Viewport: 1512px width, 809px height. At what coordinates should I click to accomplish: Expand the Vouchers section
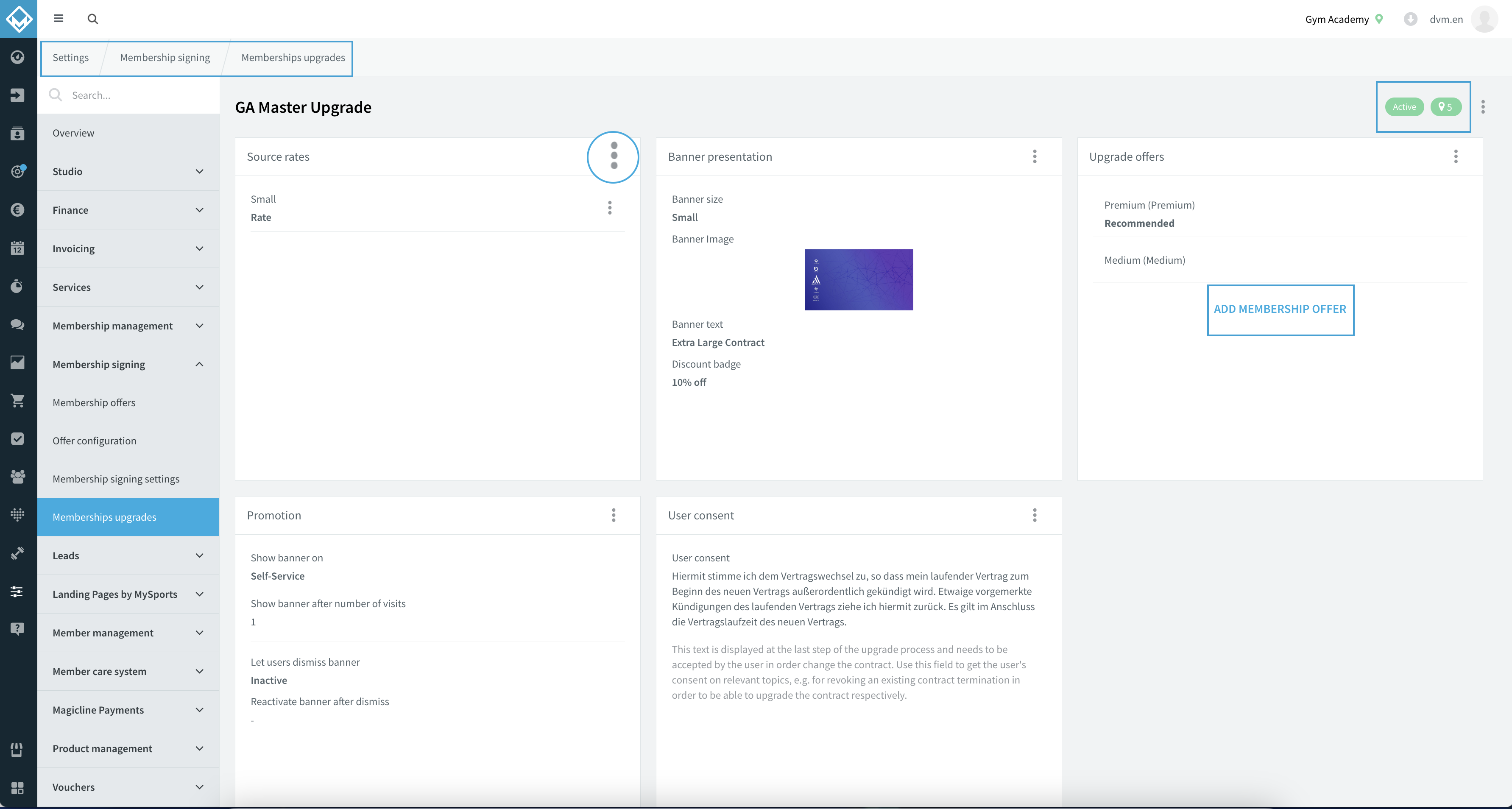coord(128,787)
